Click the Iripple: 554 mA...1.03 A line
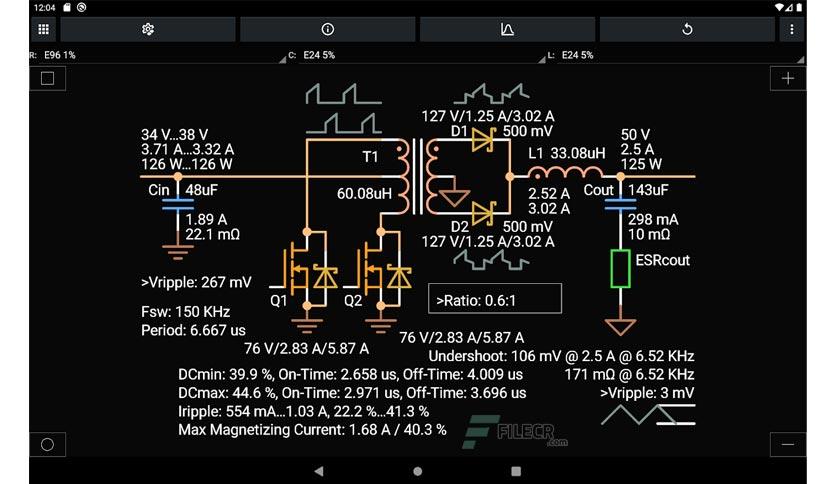836x484 pixels. coord(303,412)
